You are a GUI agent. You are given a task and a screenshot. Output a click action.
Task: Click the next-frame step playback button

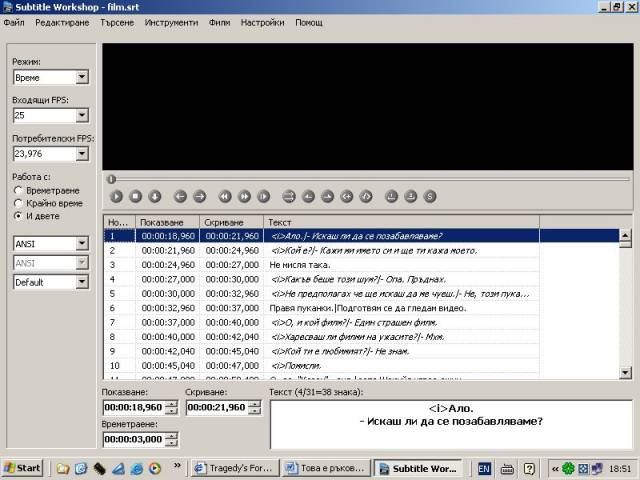tap(263, 197)
